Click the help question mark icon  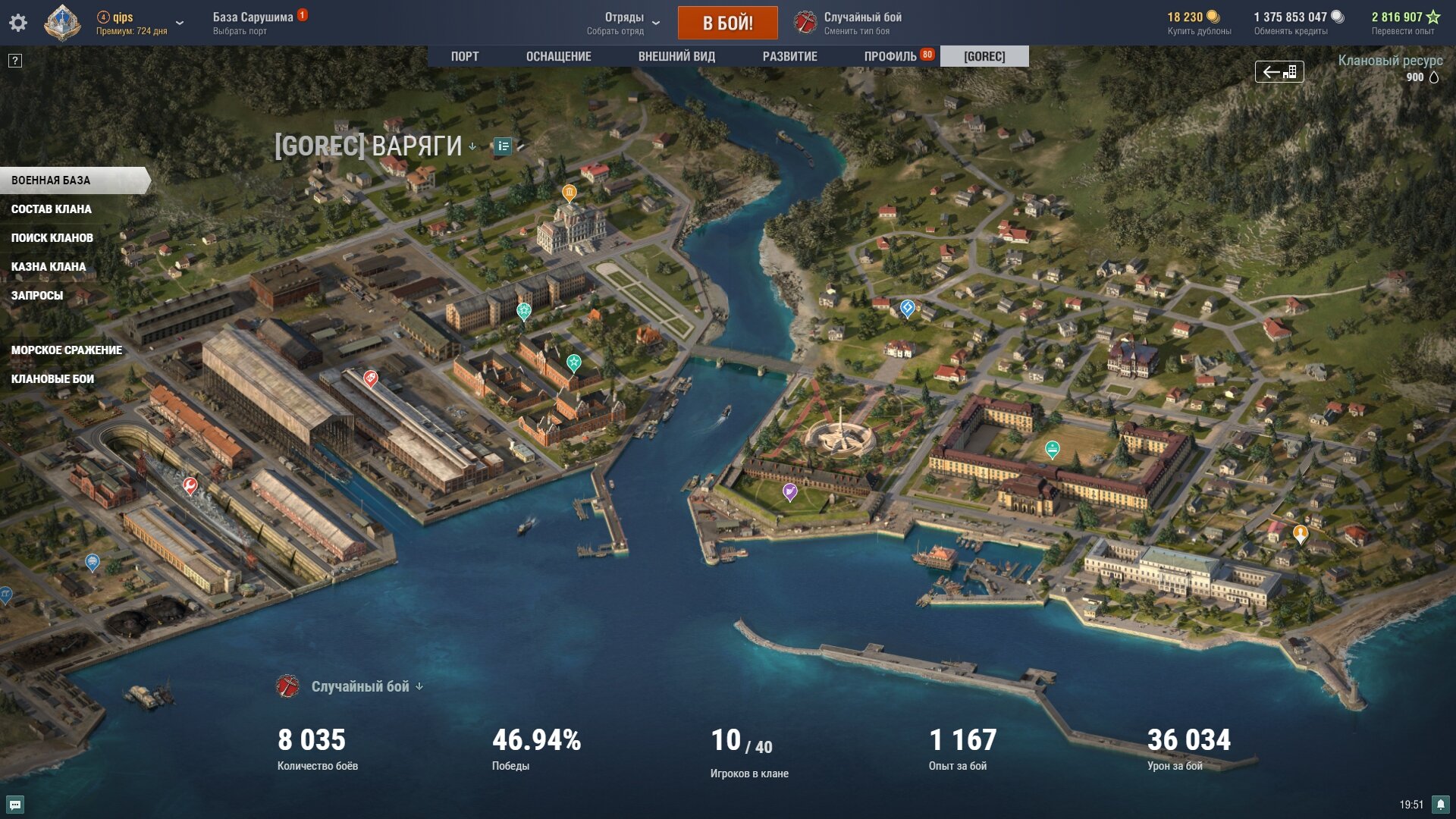click(x=15, y=61)
